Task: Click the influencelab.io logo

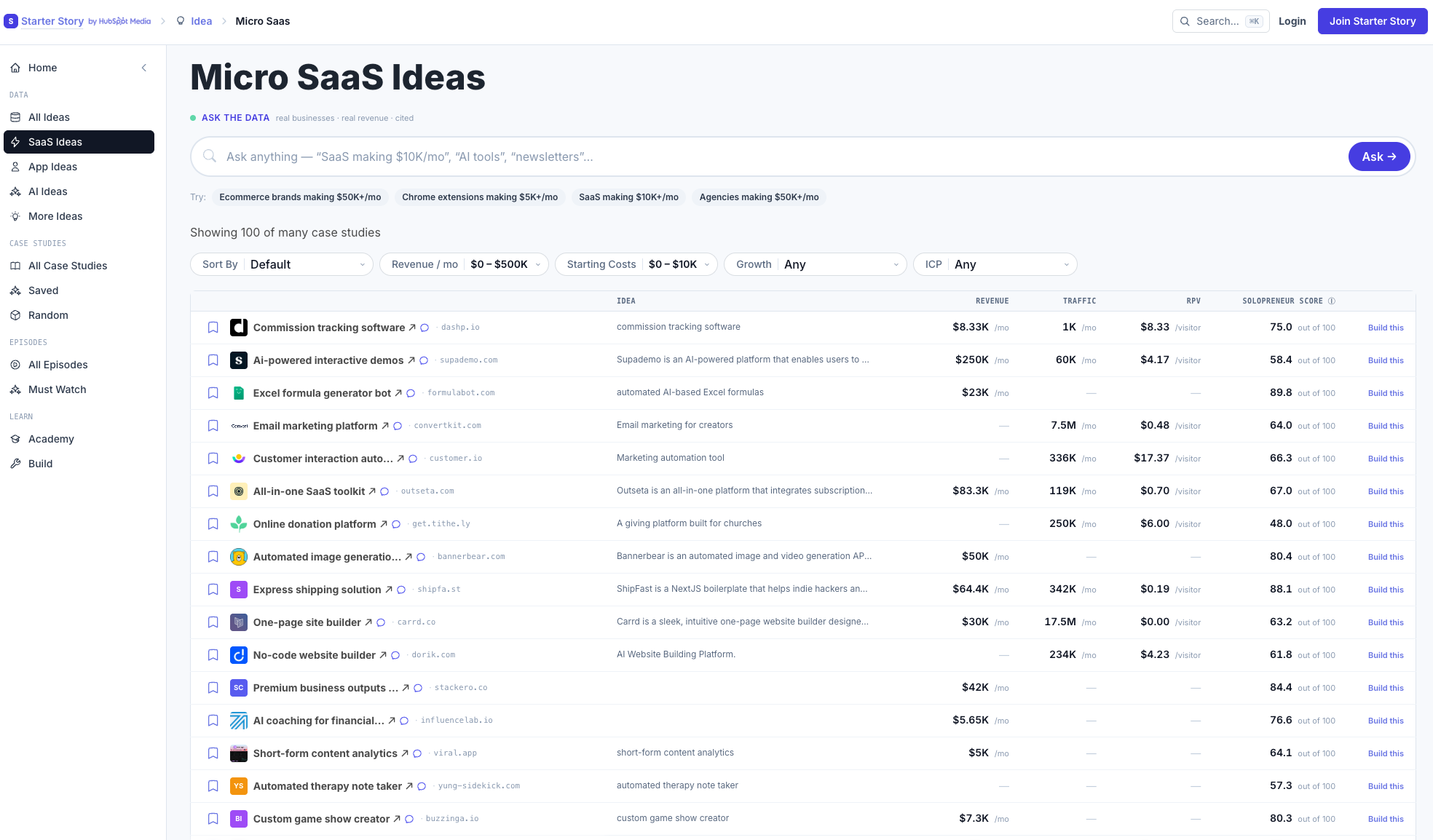Action: point(239,721)
